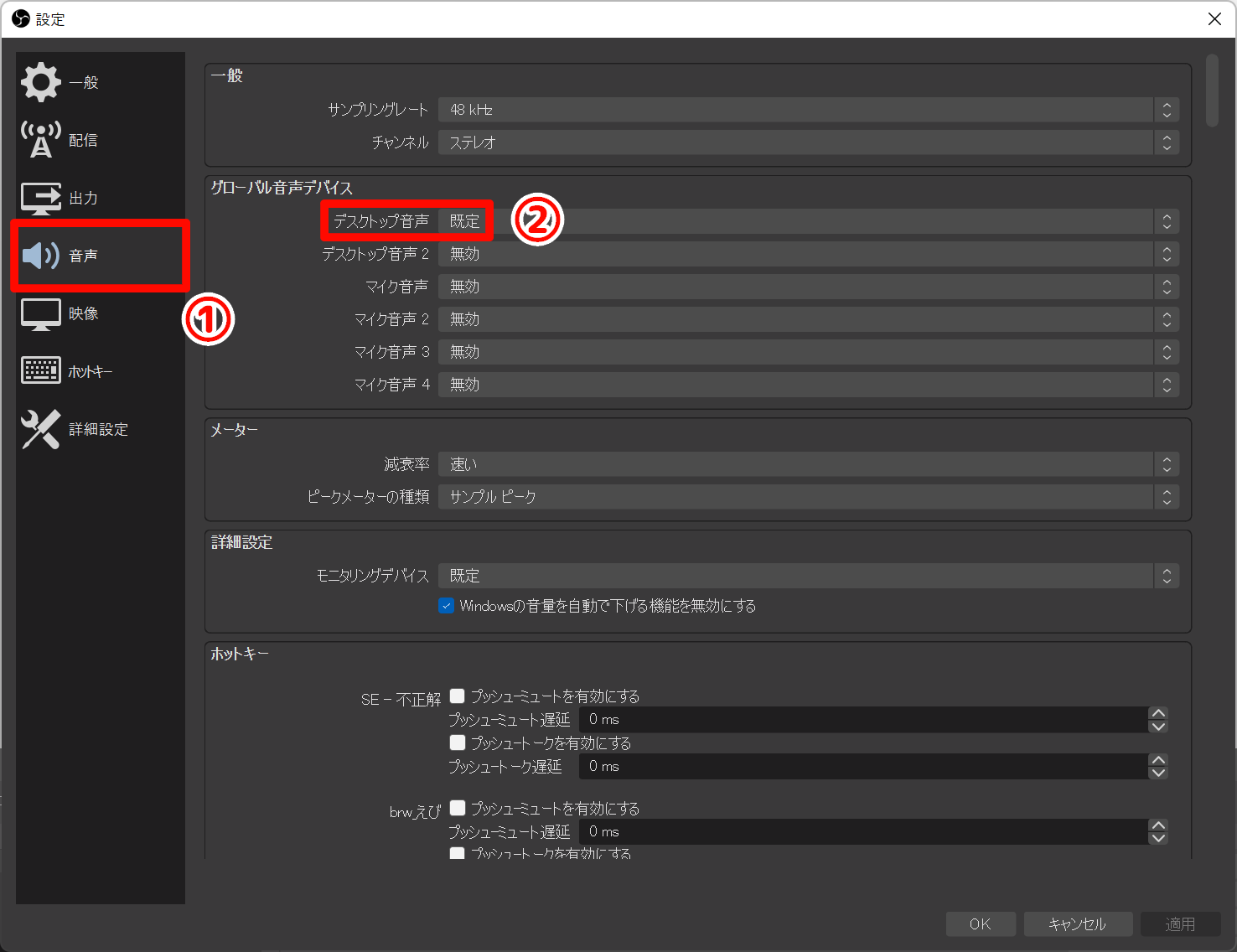Increase SE – 不正解 プッシュトーク遅延 with up arrow

1158,760
